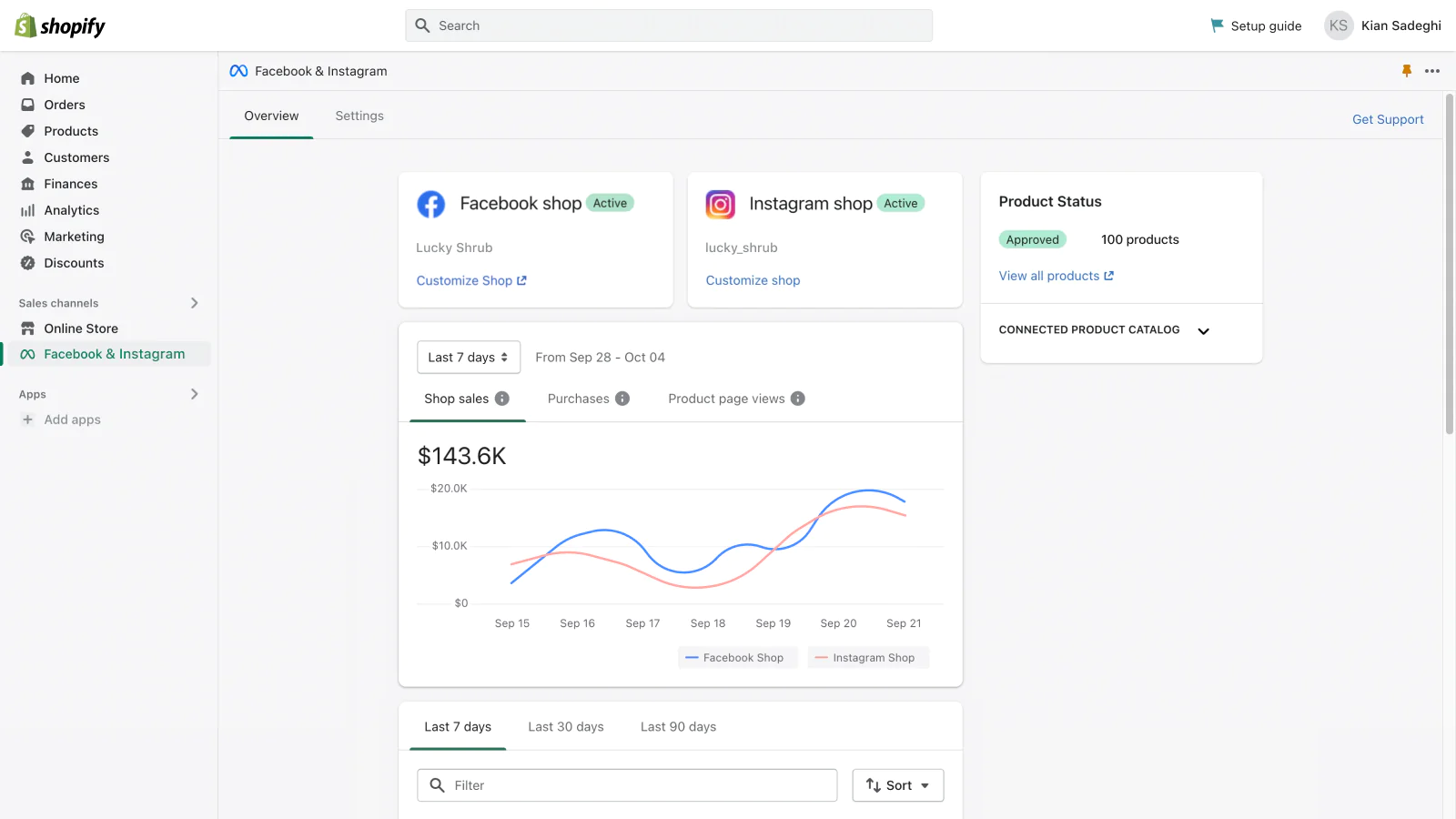Open the Add apps link
The height and width of the screenshot is (819, 1456).
coord(73,420)
